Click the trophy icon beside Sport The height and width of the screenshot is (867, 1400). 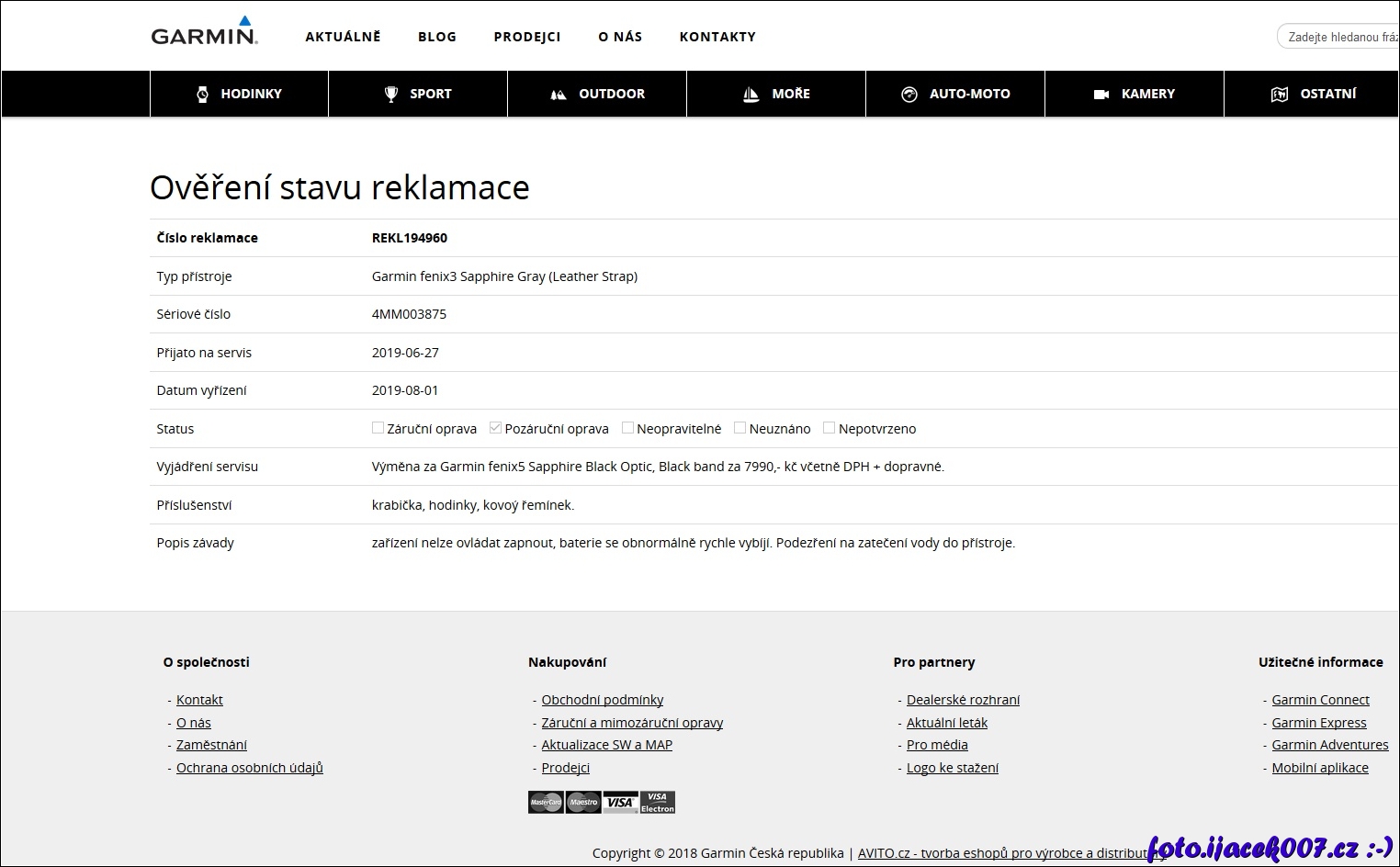(391, 94)
